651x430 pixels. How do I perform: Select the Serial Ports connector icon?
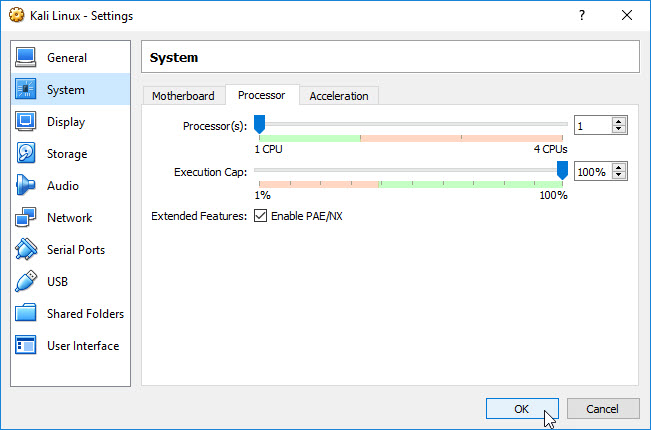[26, 249]
